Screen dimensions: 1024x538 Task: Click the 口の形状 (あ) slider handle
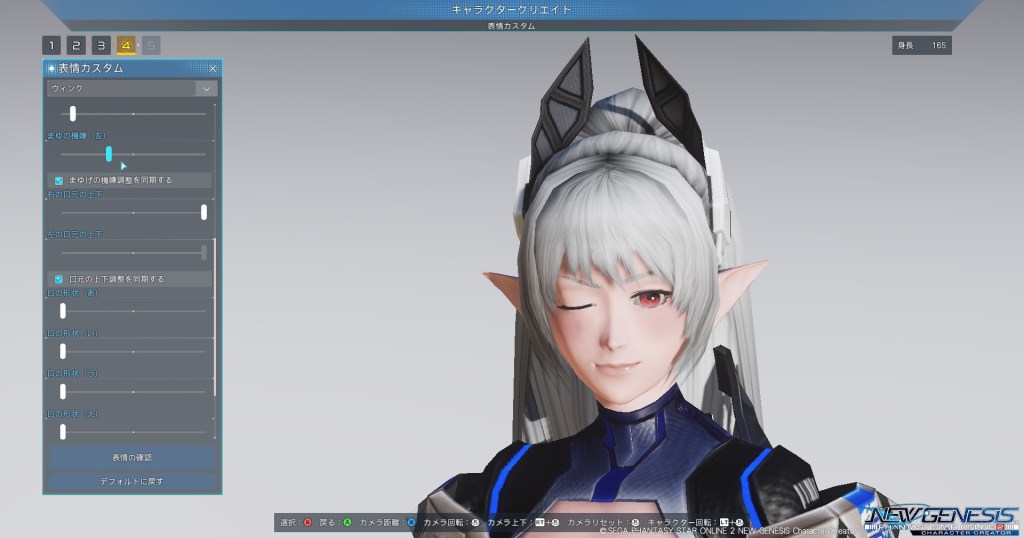click(x=63, y=311)
